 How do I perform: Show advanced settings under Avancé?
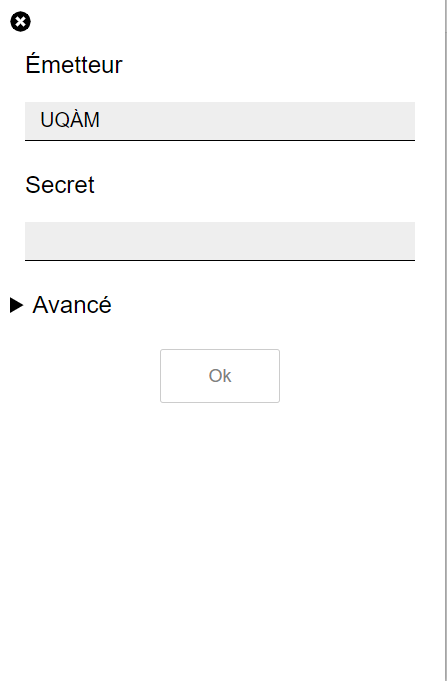61,305
